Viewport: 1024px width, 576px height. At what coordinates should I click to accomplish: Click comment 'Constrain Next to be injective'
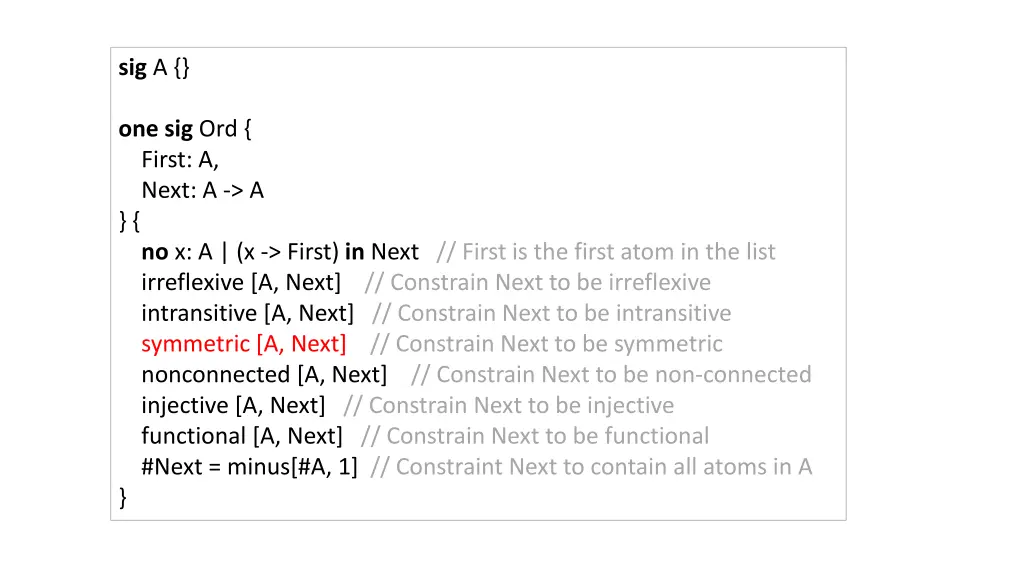(509, 406)
